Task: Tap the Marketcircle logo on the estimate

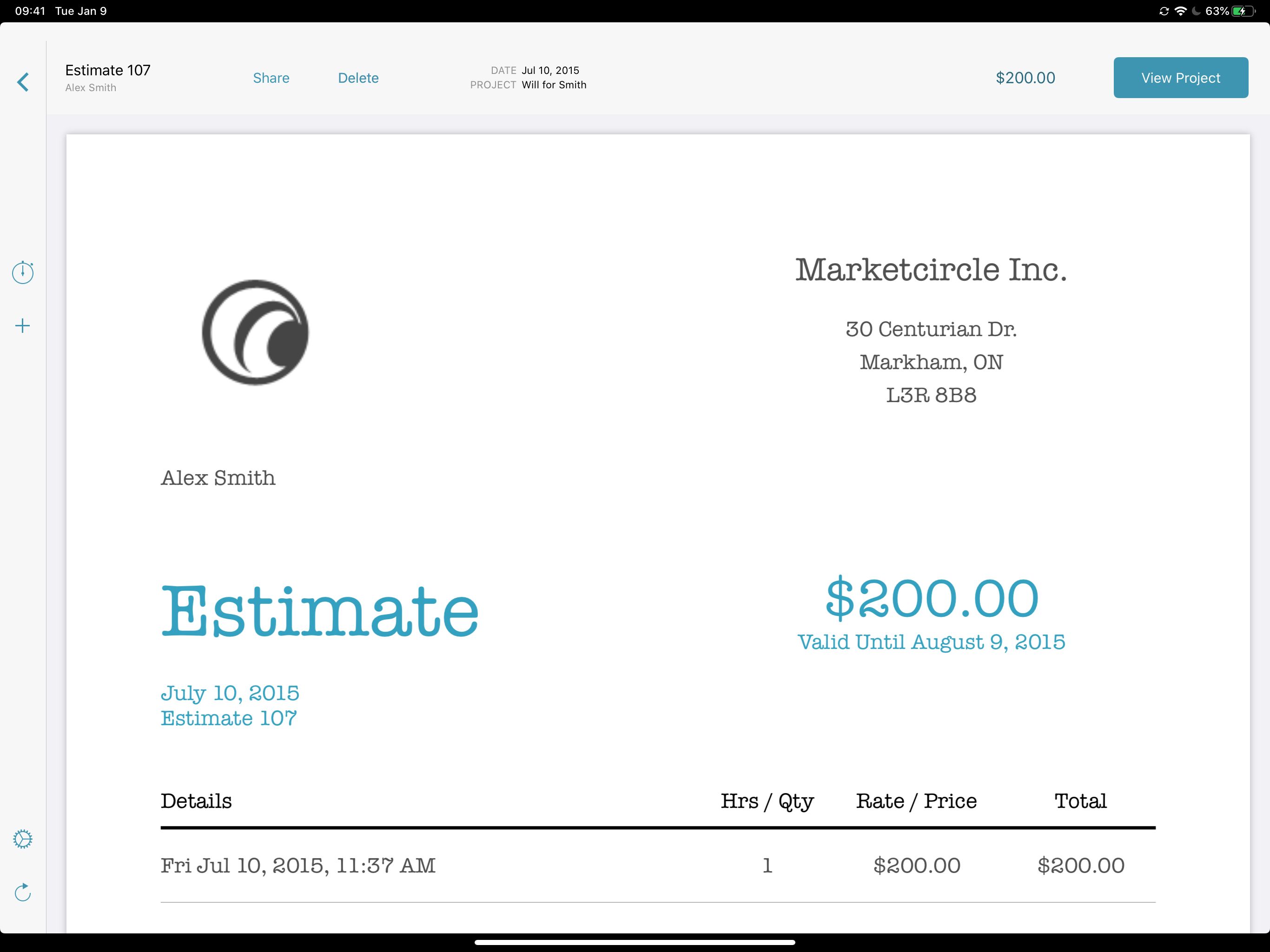Action: (256, 332)
